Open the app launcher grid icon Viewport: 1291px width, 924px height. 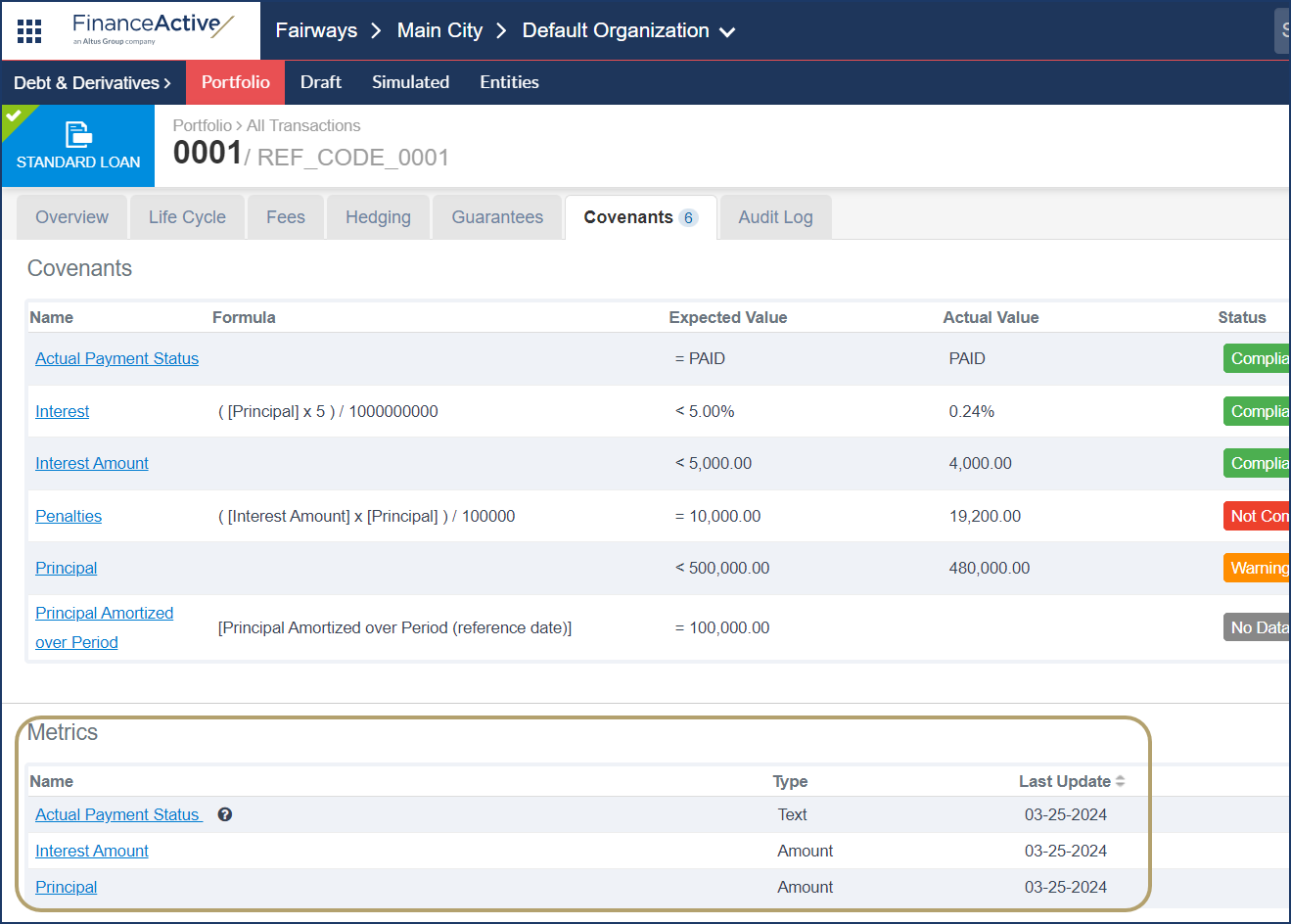pyautogui.click(x=29, y=30)
